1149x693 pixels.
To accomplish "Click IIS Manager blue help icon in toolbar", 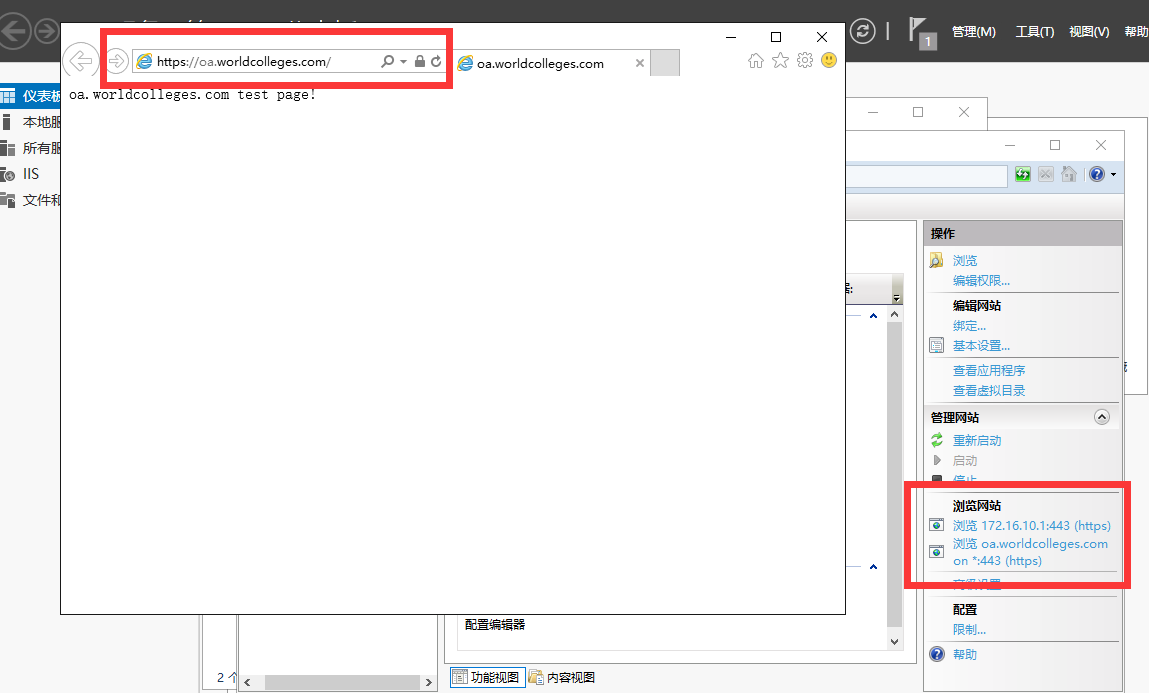I will [1096, 174].
